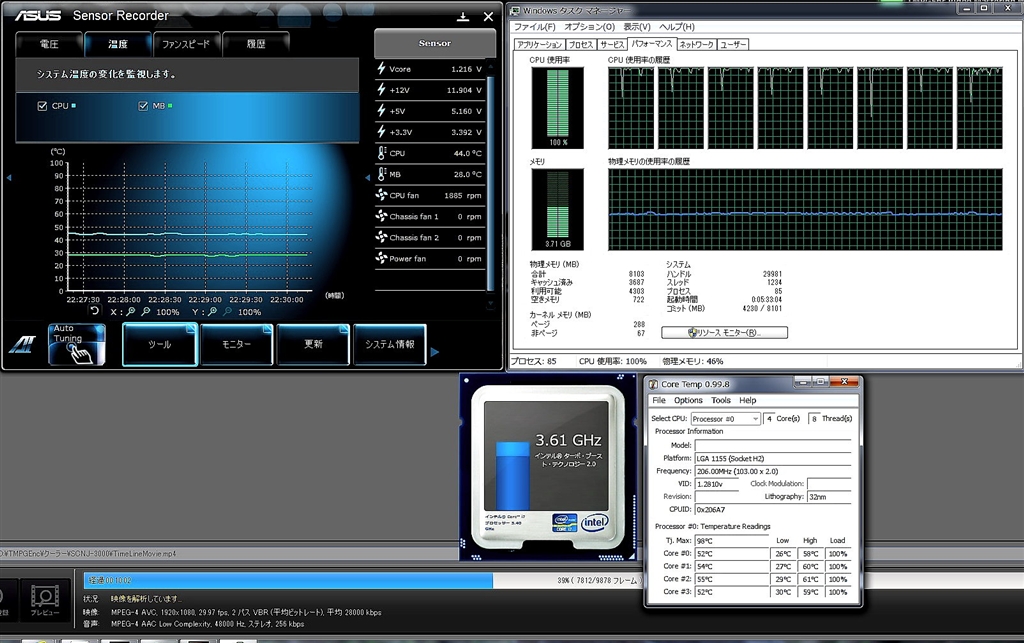1024x643 pixels.
Task: Open the Options menu in Core Temp
Action: (688, 400)
